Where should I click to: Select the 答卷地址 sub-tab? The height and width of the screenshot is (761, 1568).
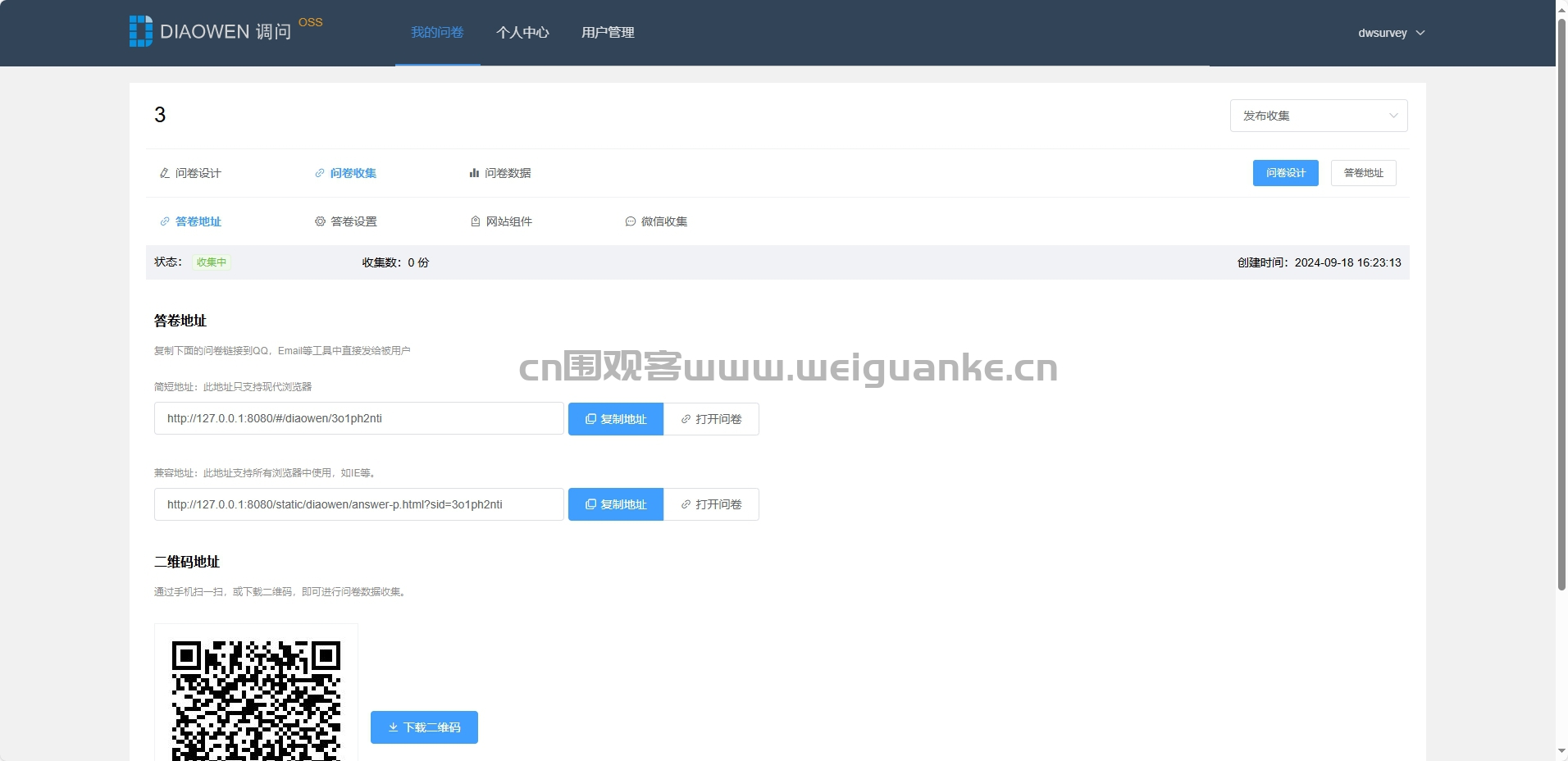(x=190, y=221)
